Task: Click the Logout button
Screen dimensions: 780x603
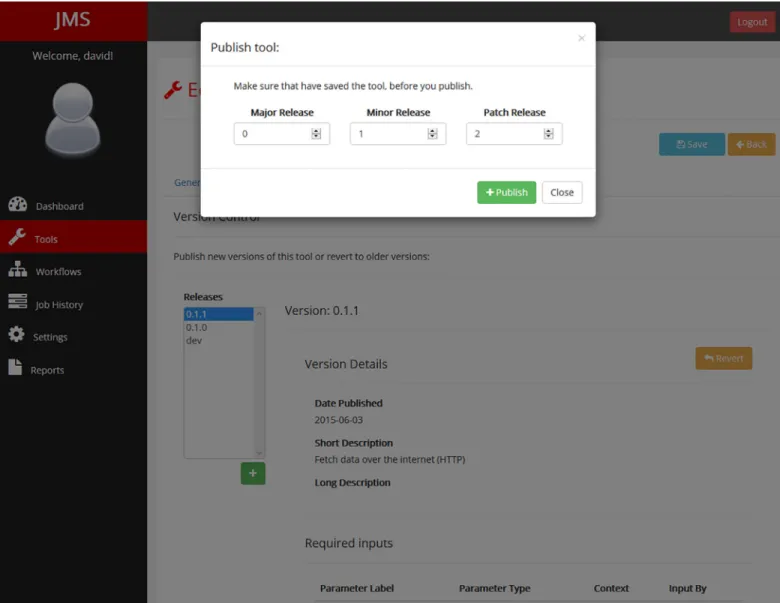Action: click(x=752, y=22)
